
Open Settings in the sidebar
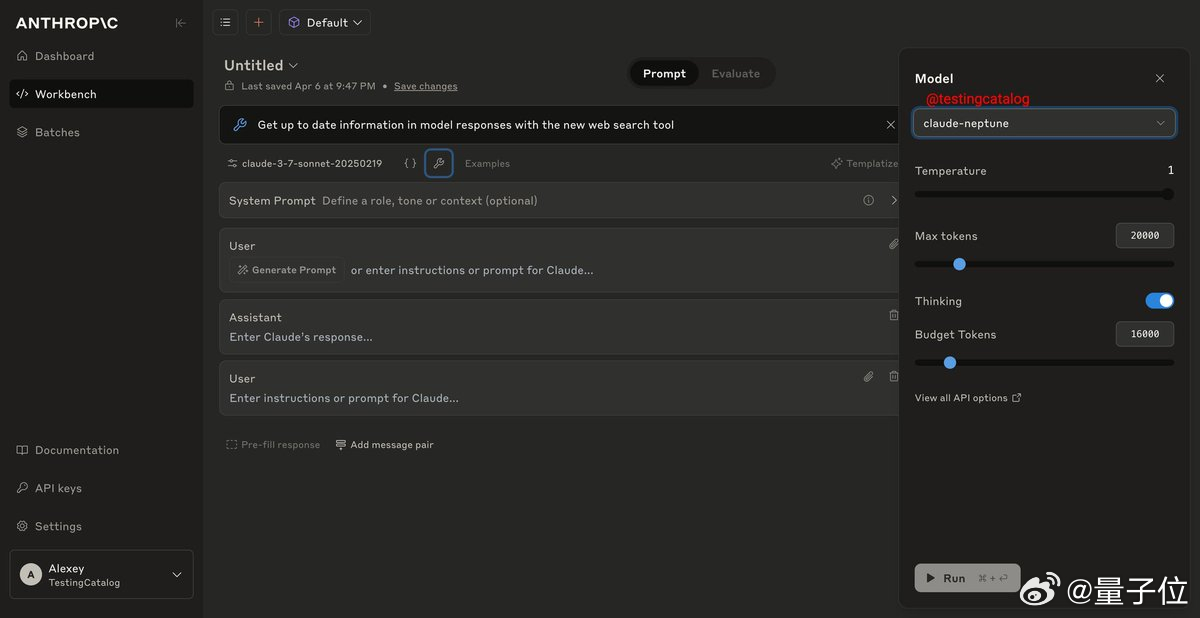tap(101, 526)
